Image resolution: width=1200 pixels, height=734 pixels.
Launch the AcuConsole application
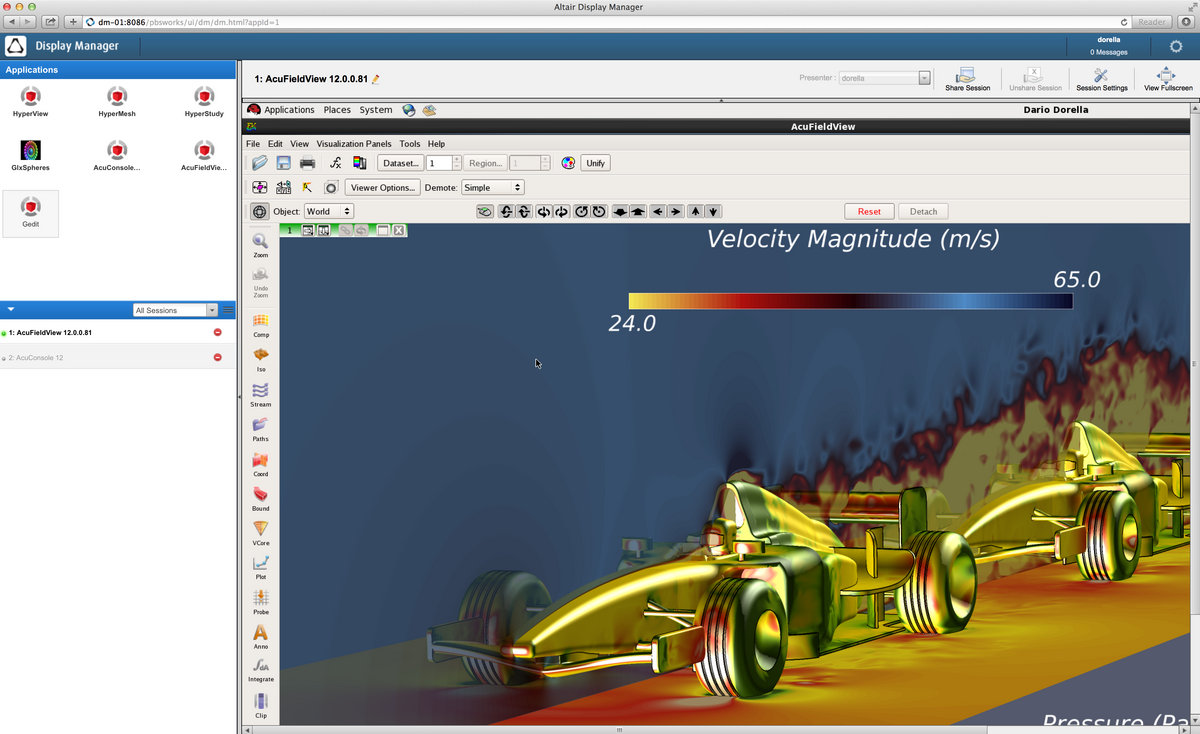[x=117, y=156]
